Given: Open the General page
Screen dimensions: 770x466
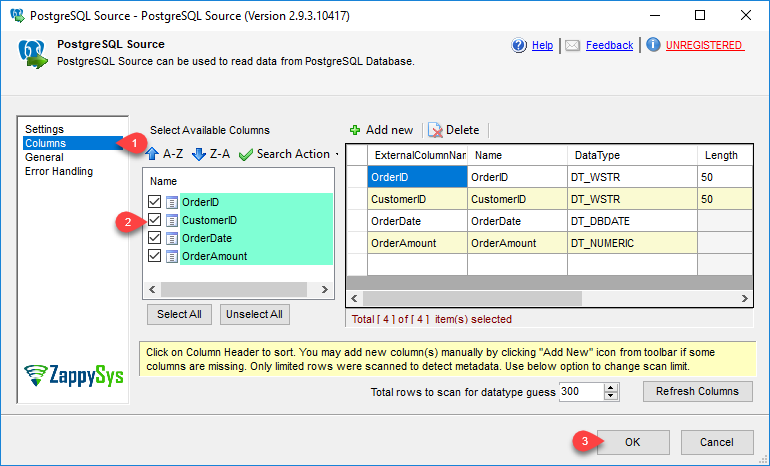Looking at the screenshot, I should pos(44,157).
